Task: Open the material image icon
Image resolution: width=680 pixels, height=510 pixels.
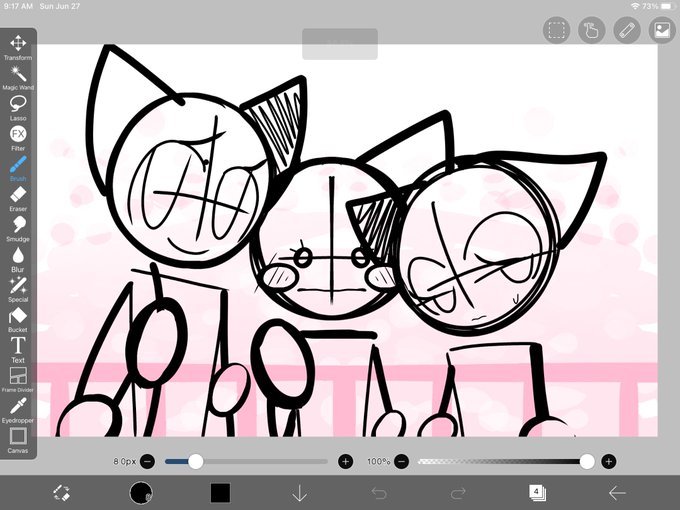Action: pyautogui.click(x=662, y=30)
